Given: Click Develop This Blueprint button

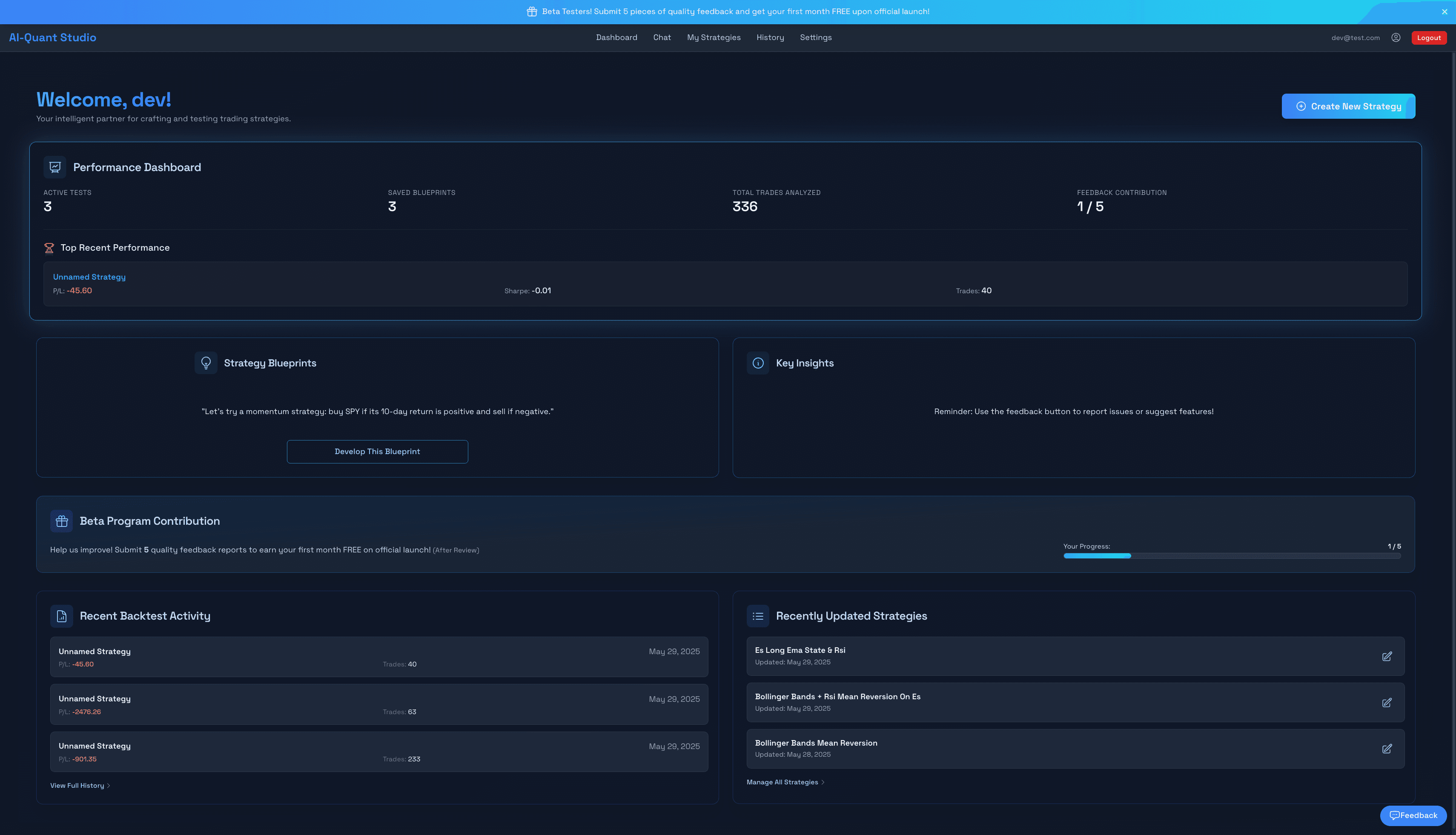Looking at the screenshot, I should pyautogui.click(x=378, y=452).
